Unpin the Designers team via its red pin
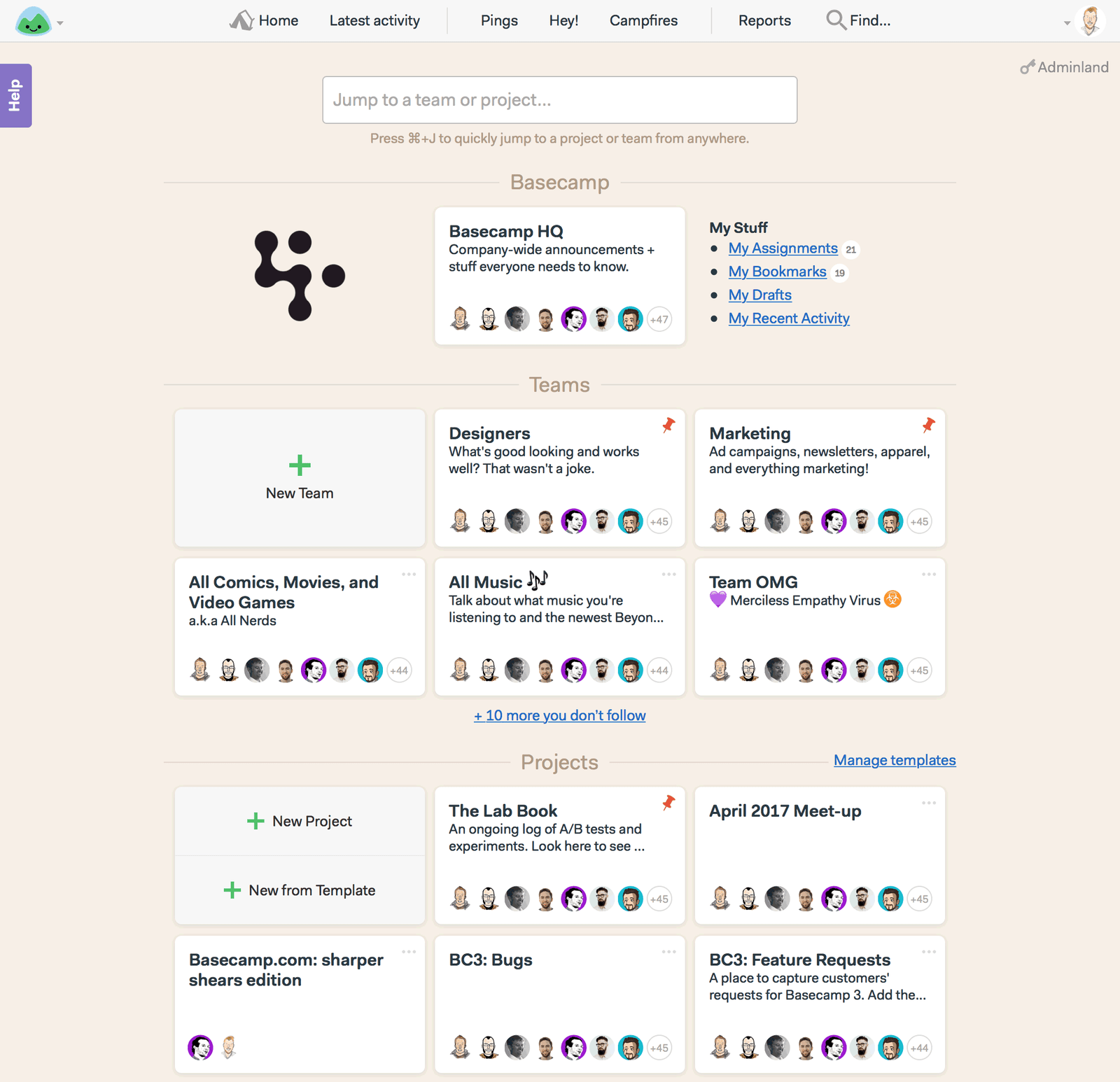 [x=668, y=425]
